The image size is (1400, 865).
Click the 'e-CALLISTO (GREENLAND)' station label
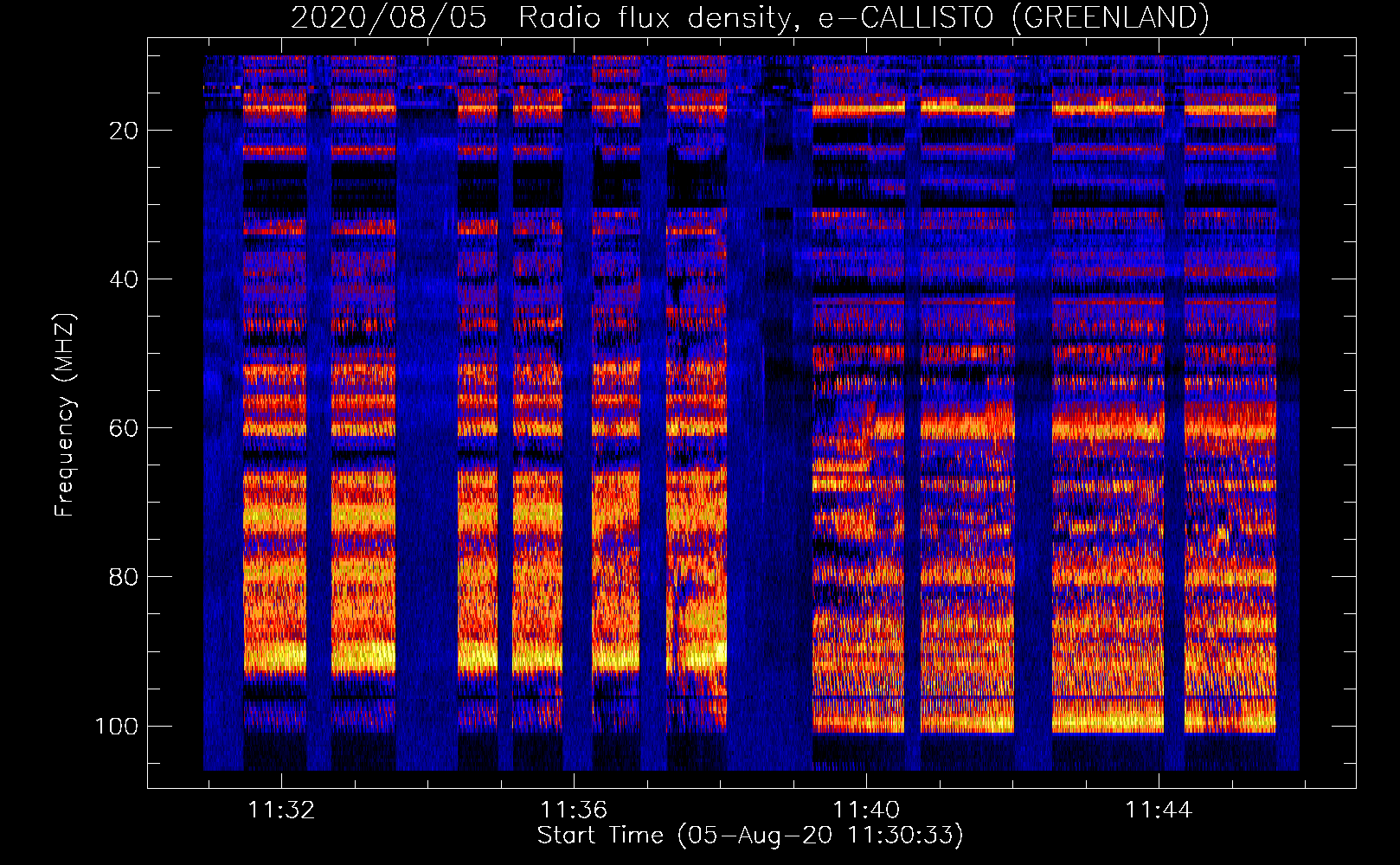coord(1014,17)
